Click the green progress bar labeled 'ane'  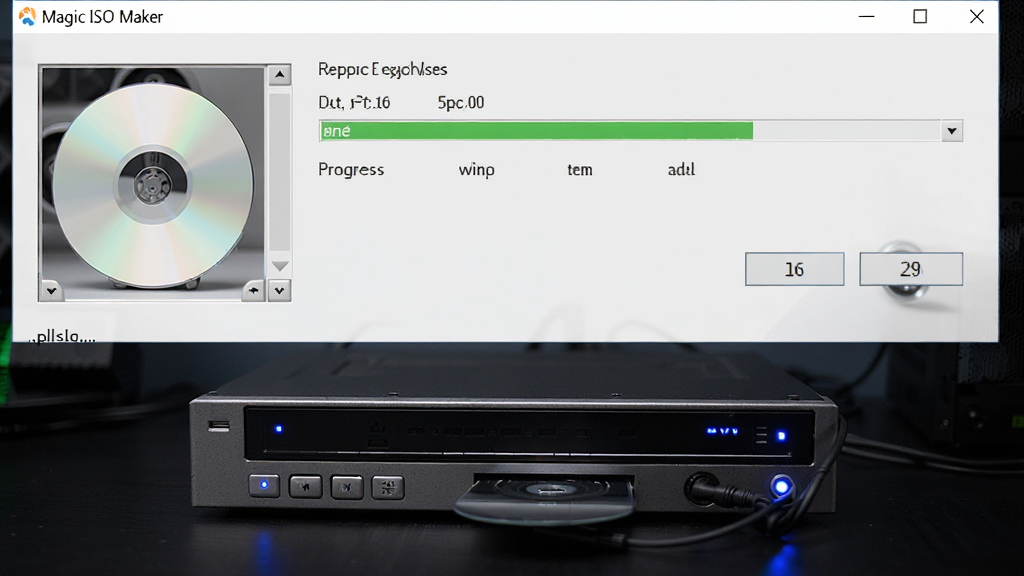coord(536,131)
